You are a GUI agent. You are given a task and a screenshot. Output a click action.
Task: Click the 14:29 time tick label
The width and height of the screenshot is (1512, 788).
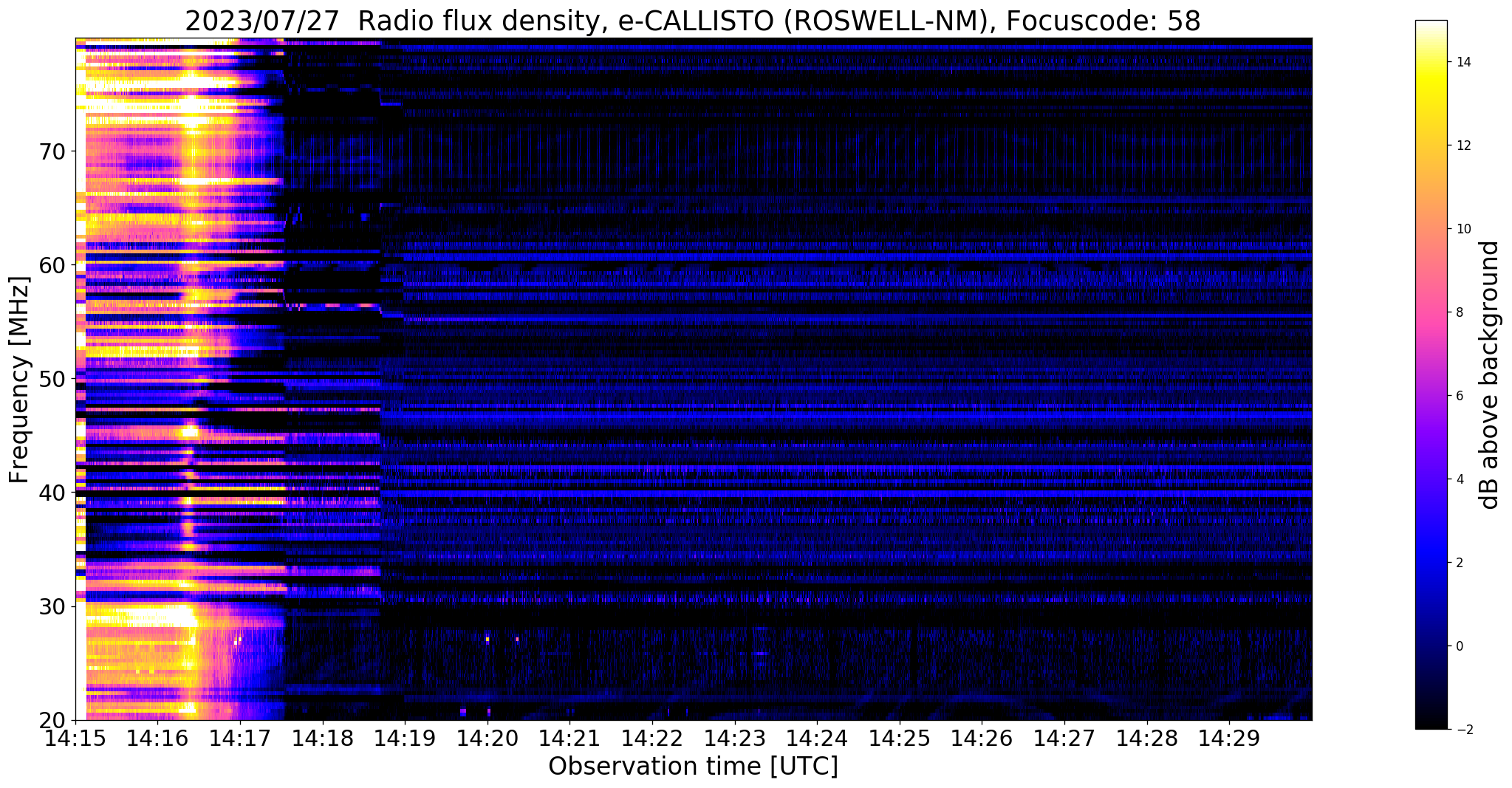click(1229, 738)
